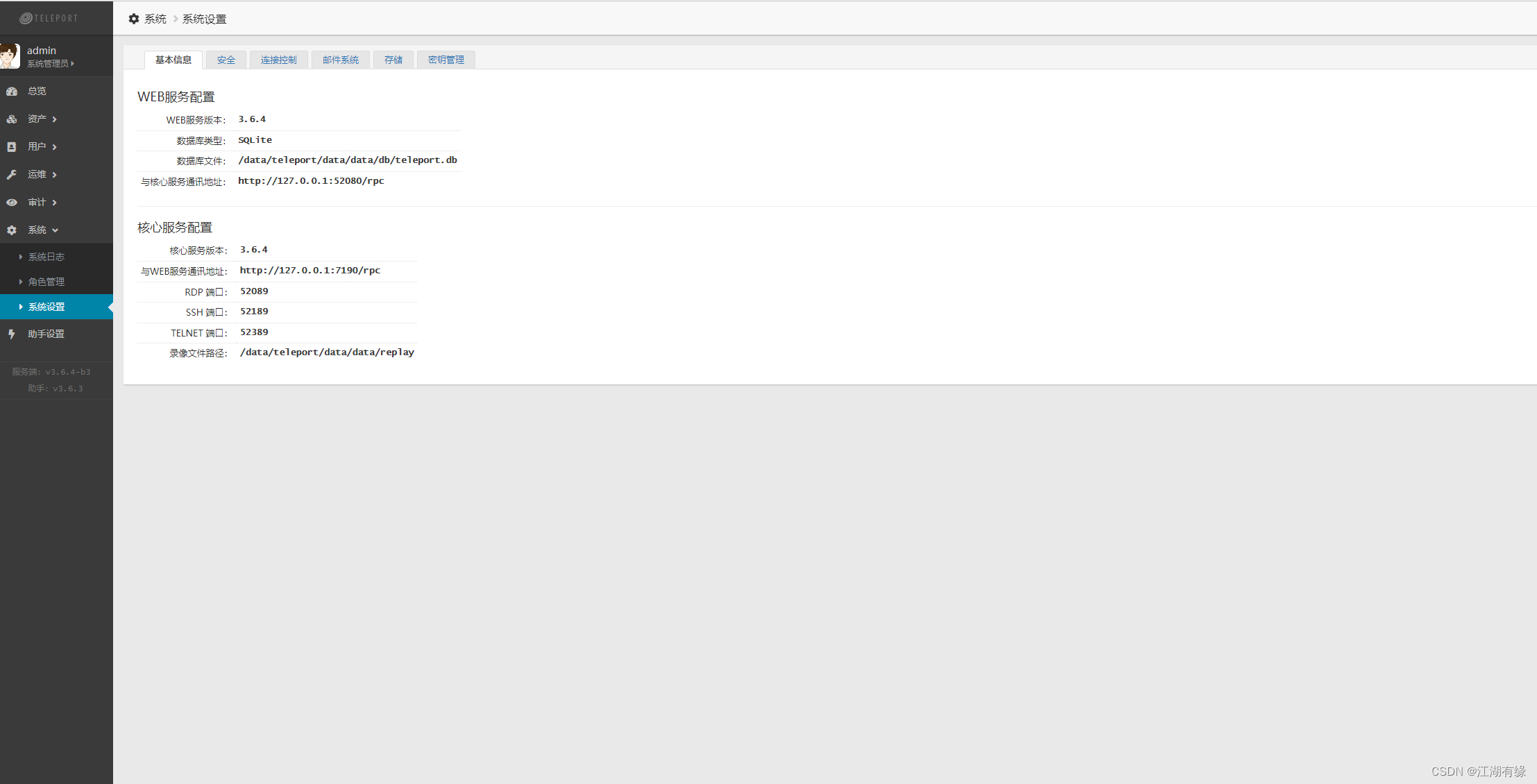Screen dimensions: 1537x784
Task: Expand the 资产 menu chevron
Action: [54, 119]
